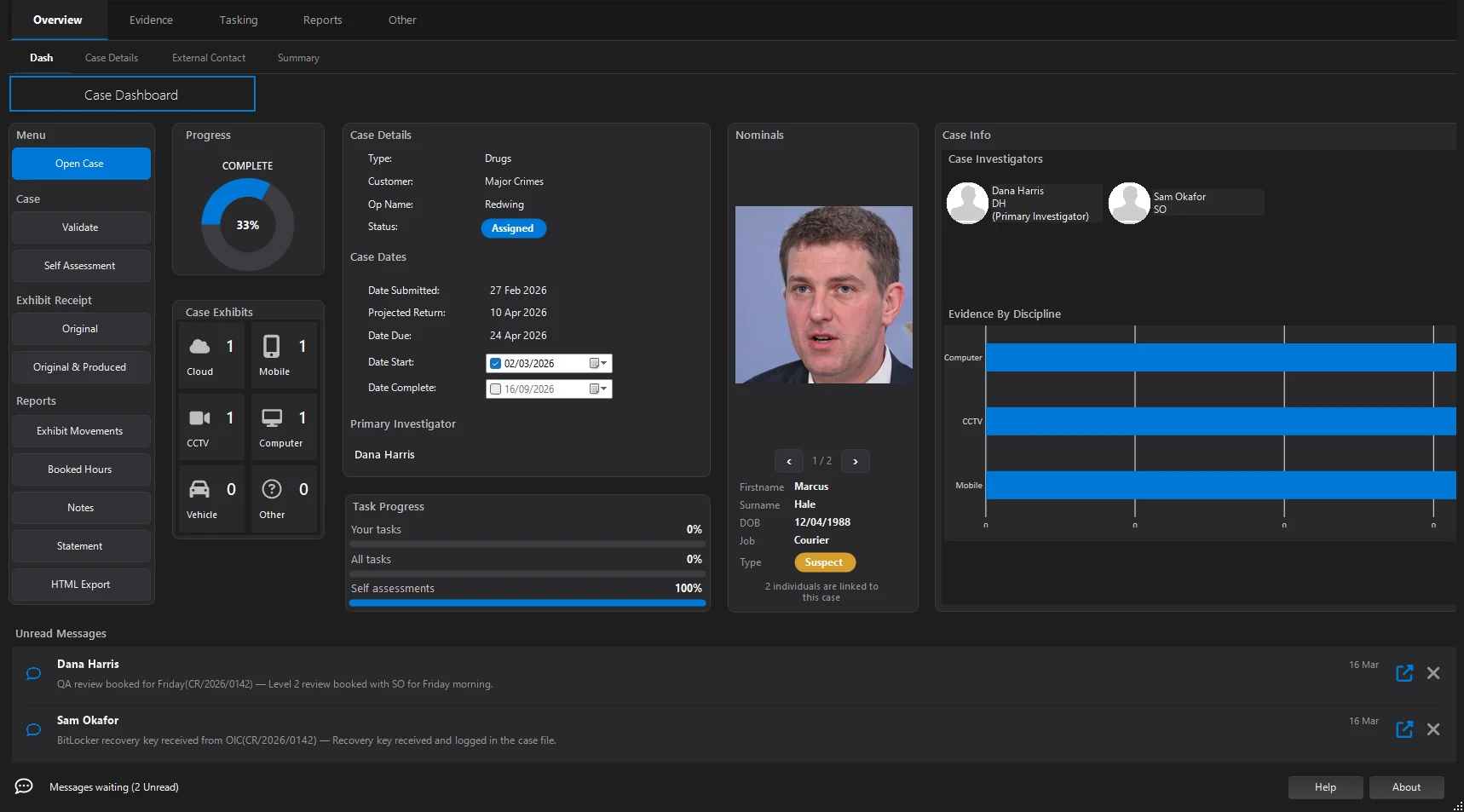Image resolution: width=1464 pixels, height=812 pixels.
Task: Show previous nominal with left arrow
Action: pyautogui.click(x=789, y=461)
